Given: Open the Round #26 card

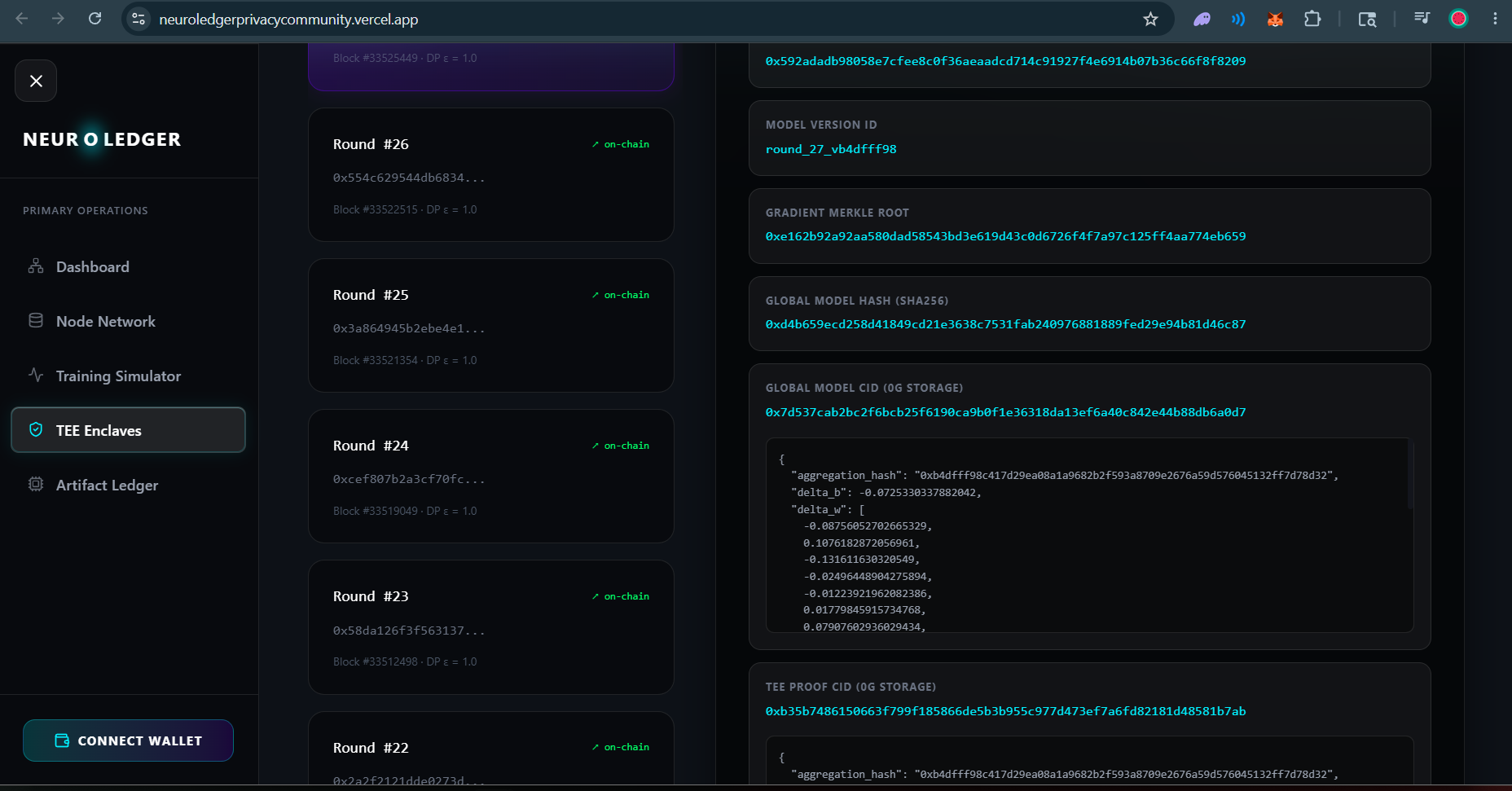Looking at the screenshot, I should [x=491, y=174].
